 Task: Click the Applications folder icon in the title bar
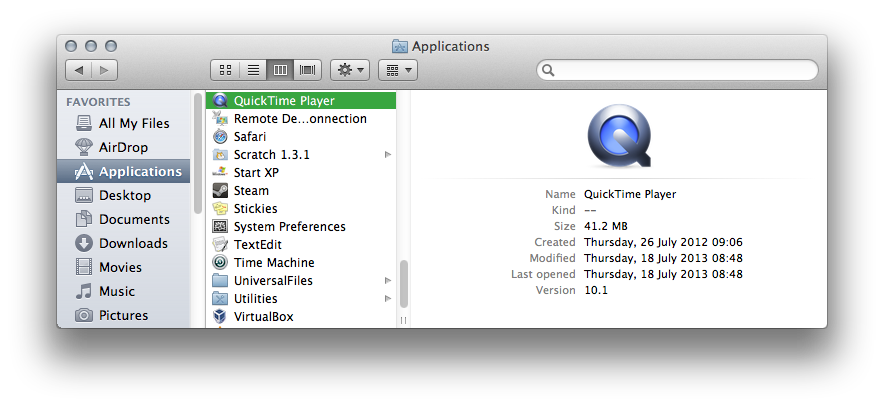[400, 46]
